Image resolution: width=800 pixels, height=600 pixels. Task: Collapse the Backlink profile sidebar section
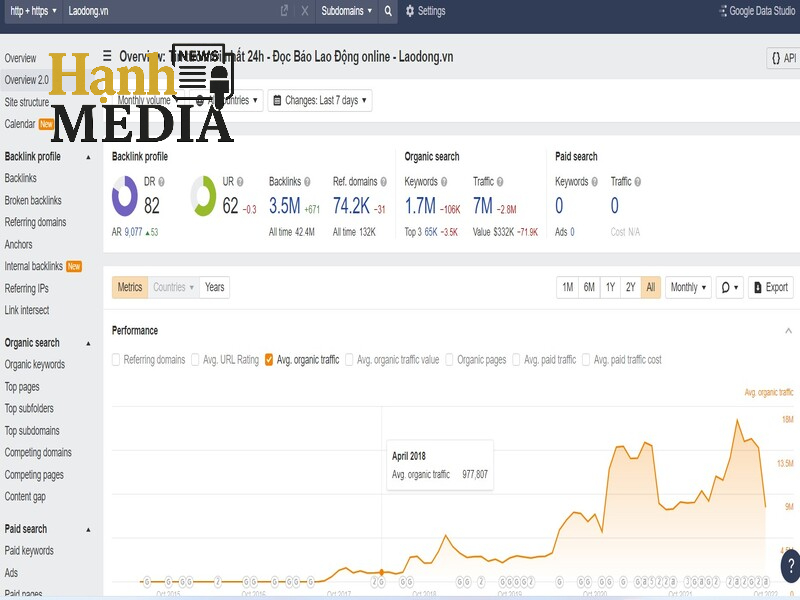click(x=88, y=157)
